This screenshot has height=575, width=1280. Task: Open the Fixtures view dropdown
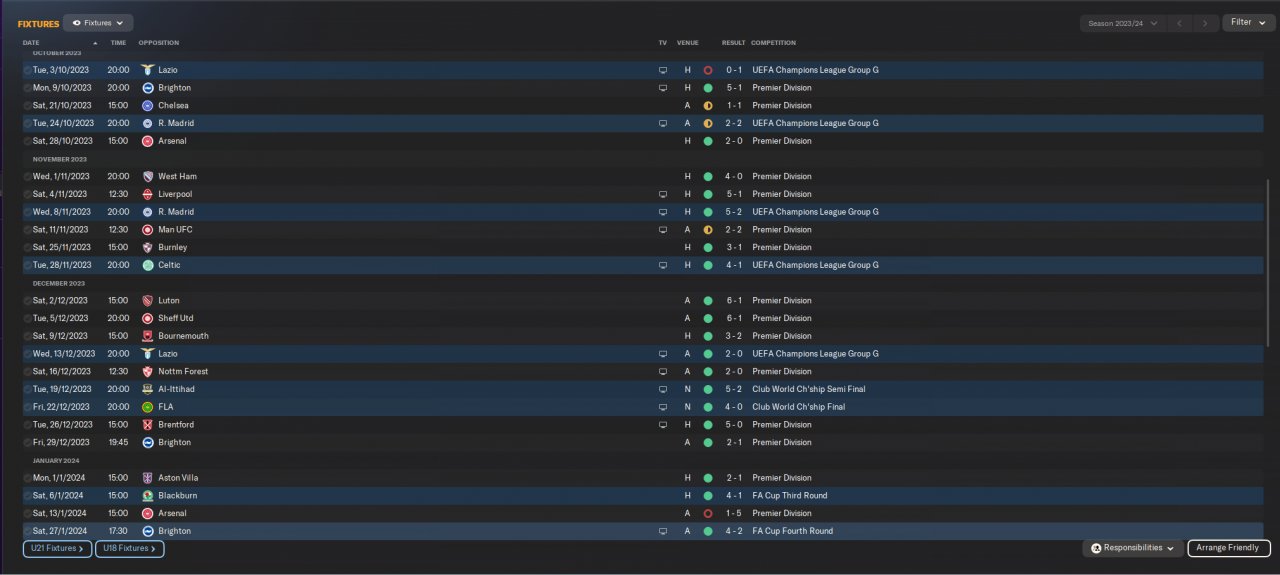pyautogui.click(x=98, y=22)
